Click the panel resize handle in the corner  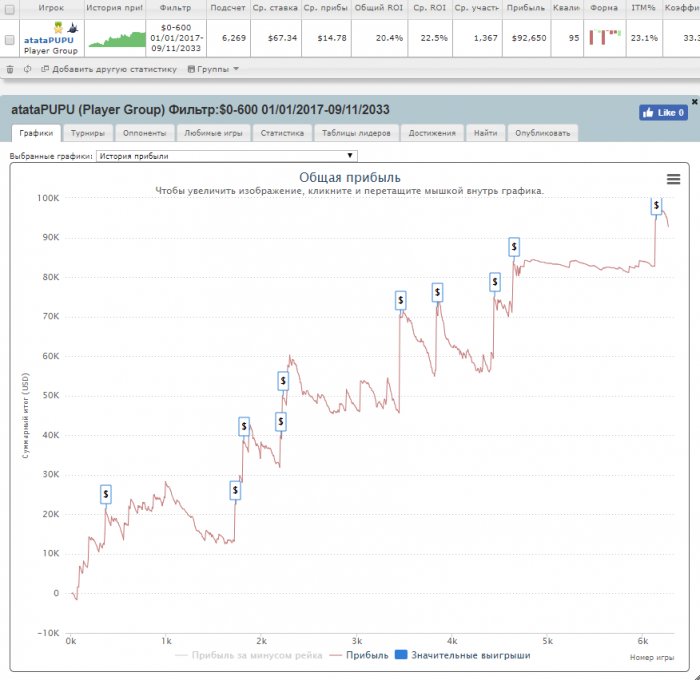696,676
